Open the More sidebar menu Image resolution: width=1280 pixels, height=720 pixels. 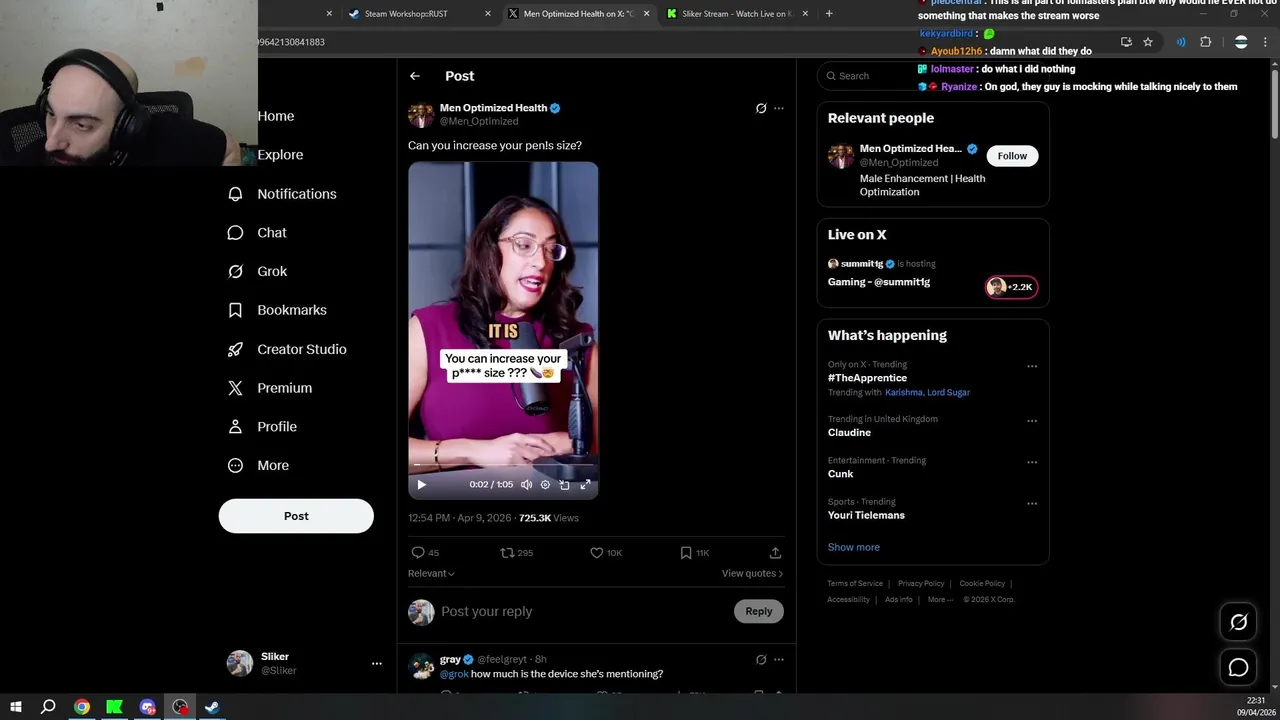coord(259,466)
